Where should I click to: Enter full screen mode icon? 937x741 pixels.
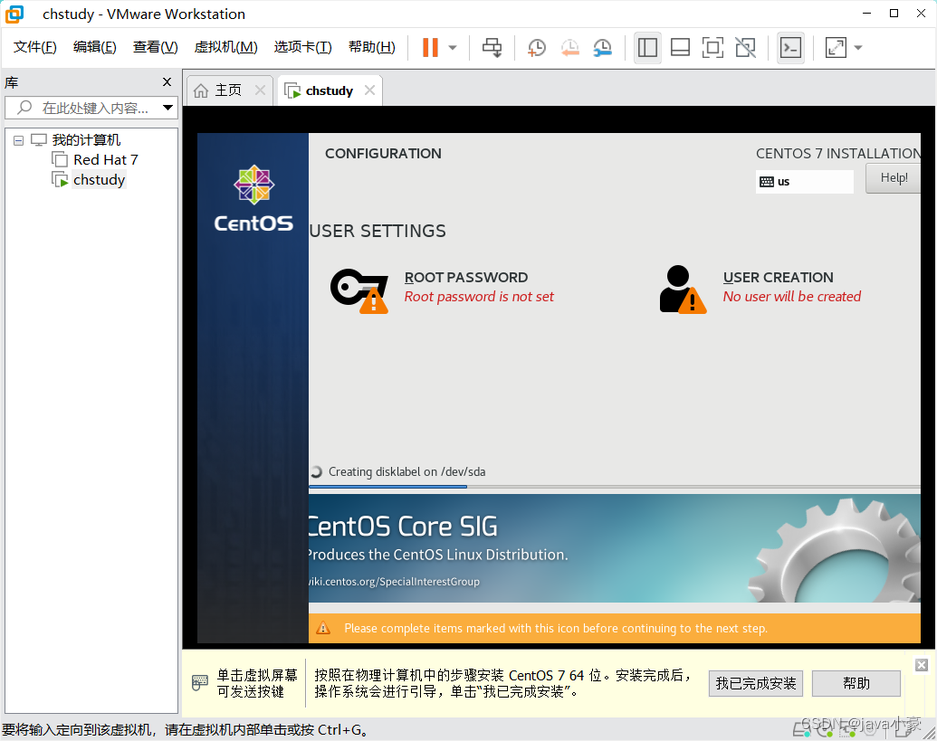712,48
